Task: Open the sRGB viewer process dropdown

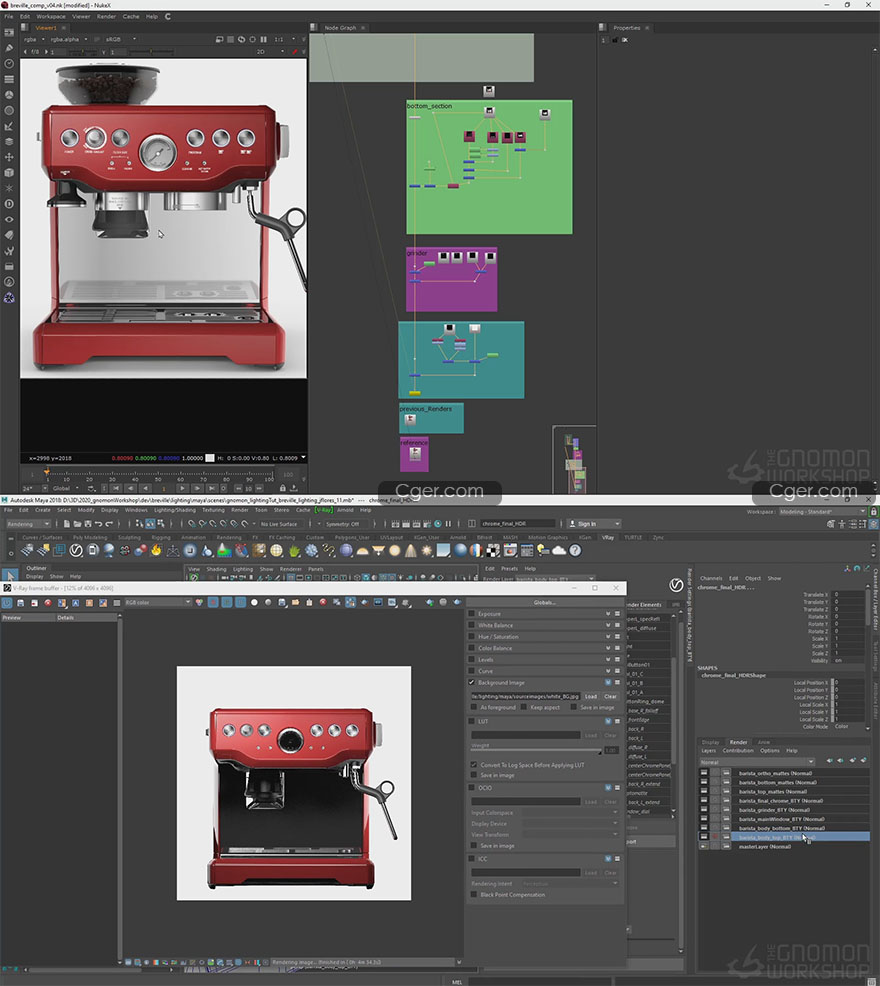Action: coord(121,39)
